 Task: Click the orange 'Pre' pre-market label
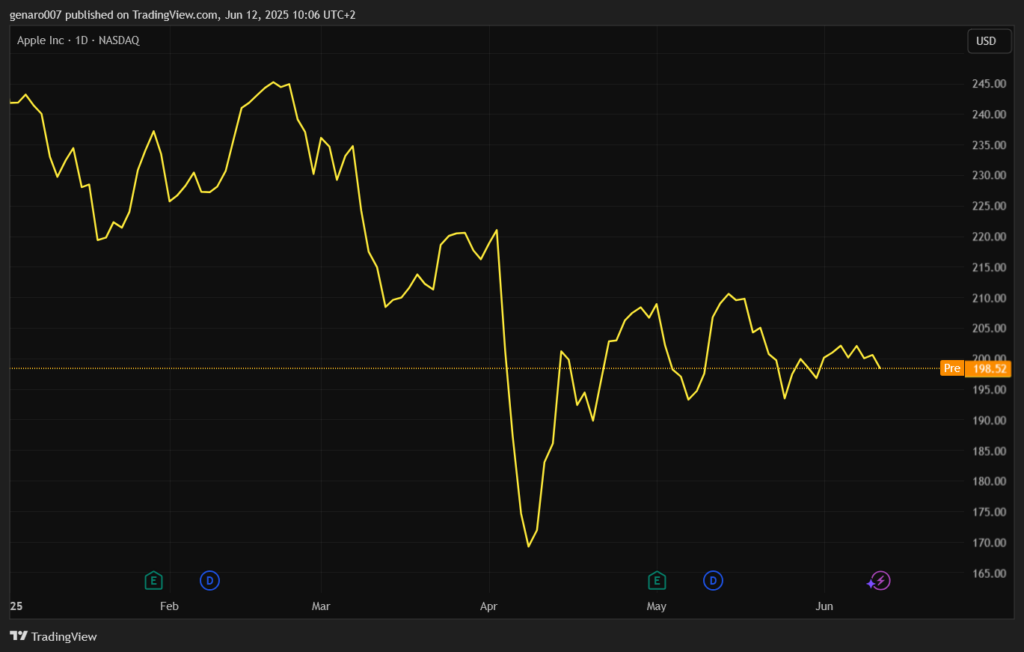[x=952, y=368]
